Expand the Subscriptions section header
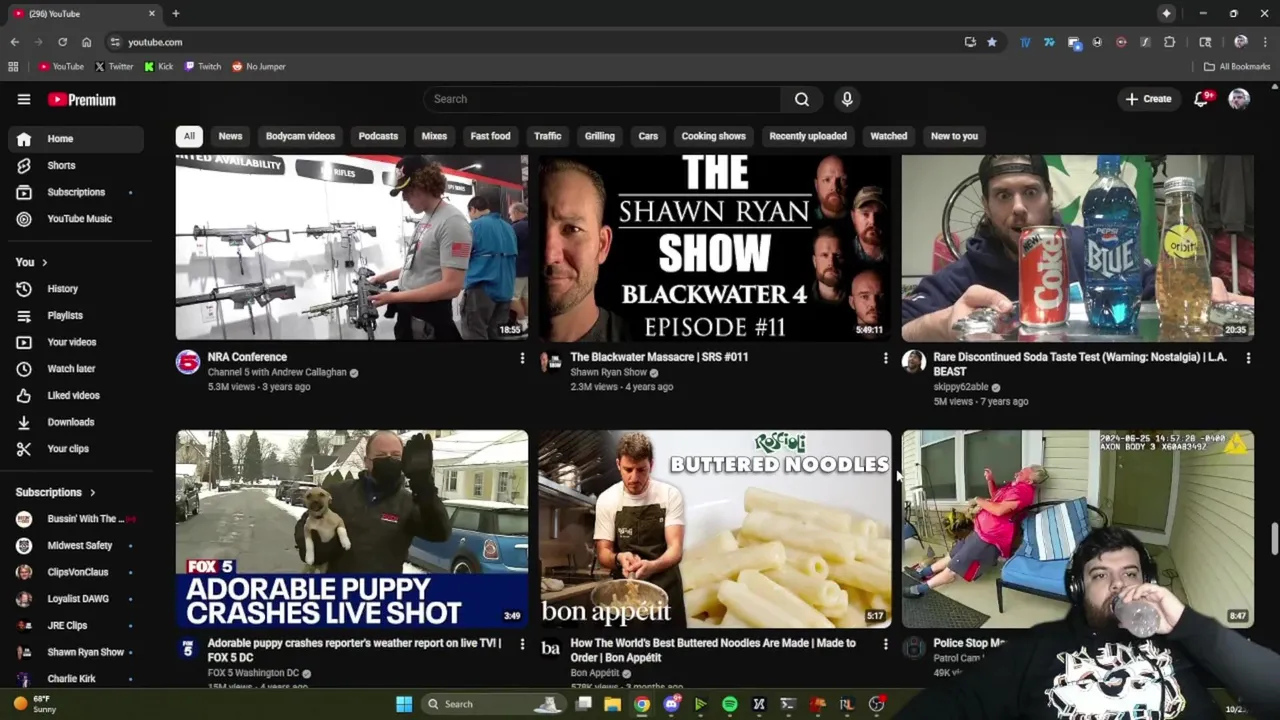1280x720 pixels. click(56, 492)
